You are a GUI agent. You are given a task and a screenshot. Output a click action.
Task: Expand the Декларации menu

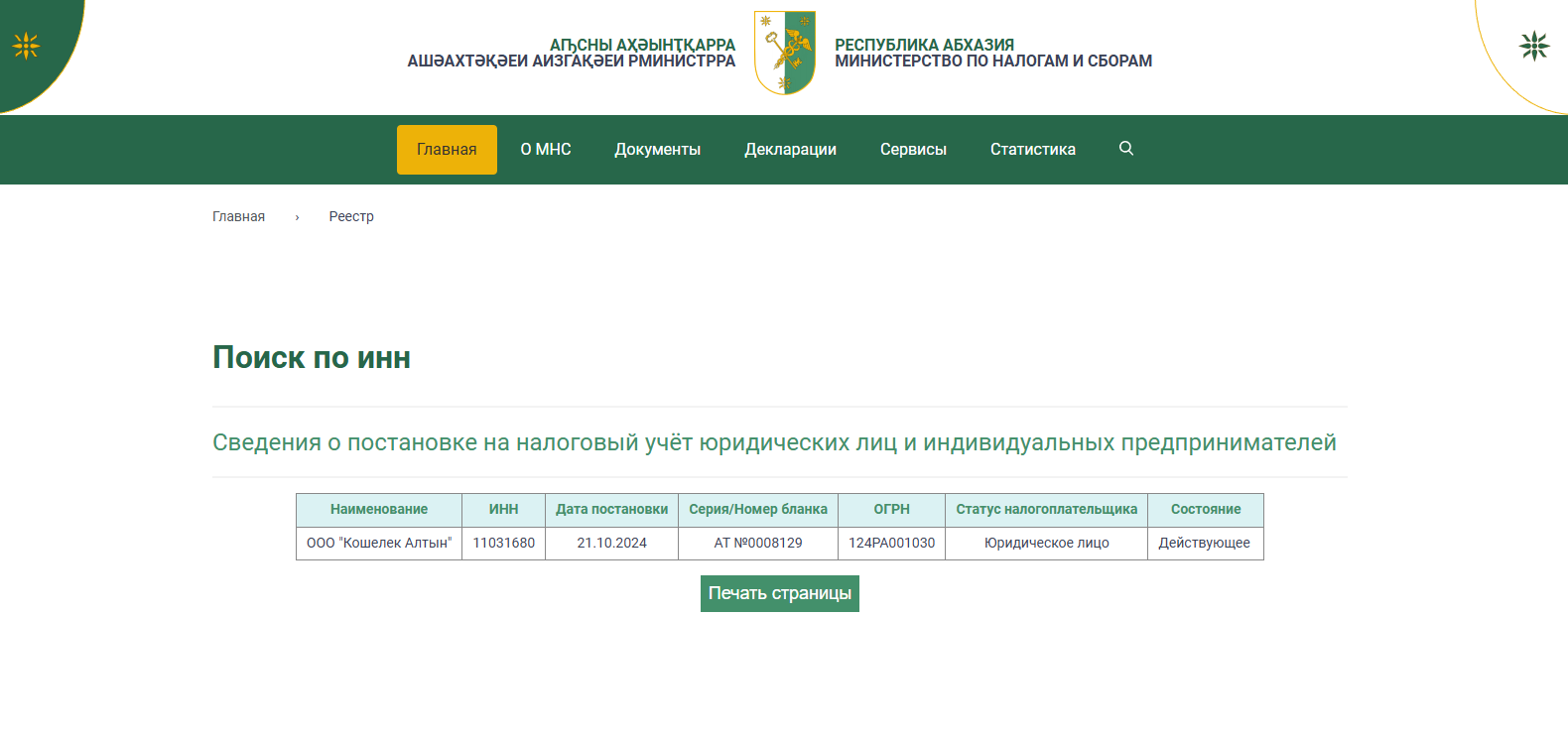coord(790,150)
